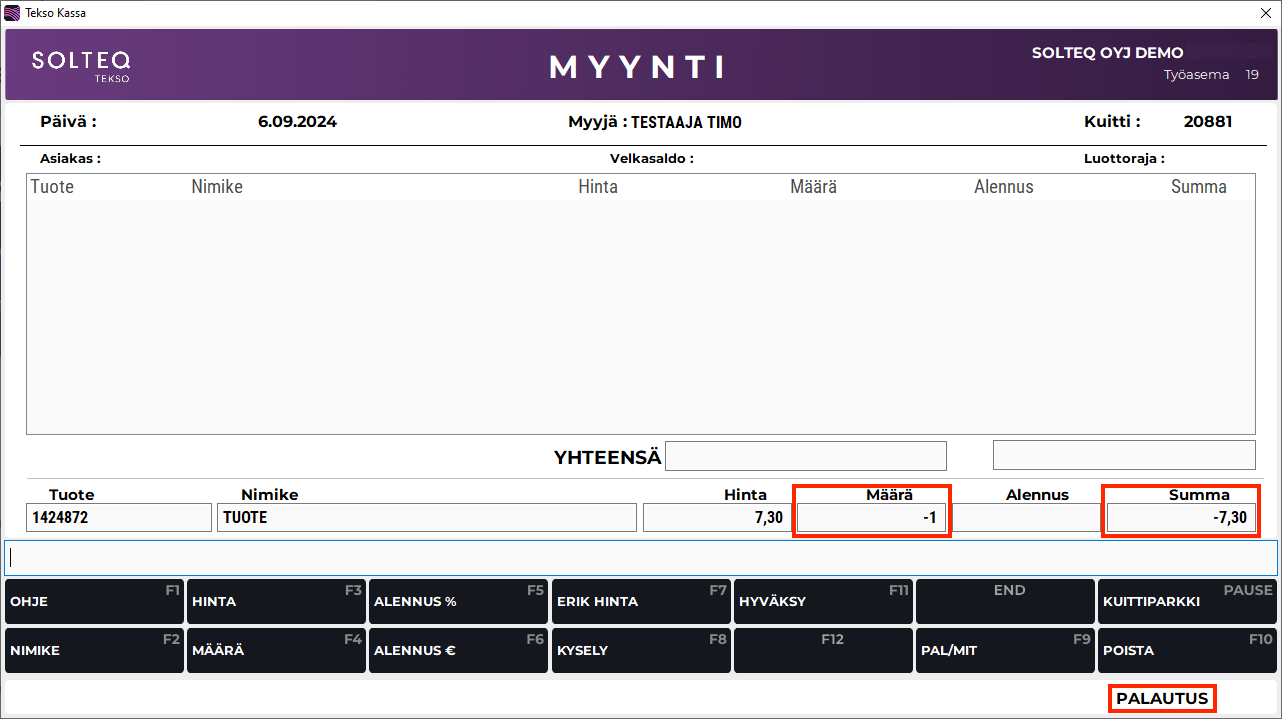The width and height of the screenshot is (1282, 719).
Task: Select the Nimike field showing TUOTE
Action: (x=426, y=518)
